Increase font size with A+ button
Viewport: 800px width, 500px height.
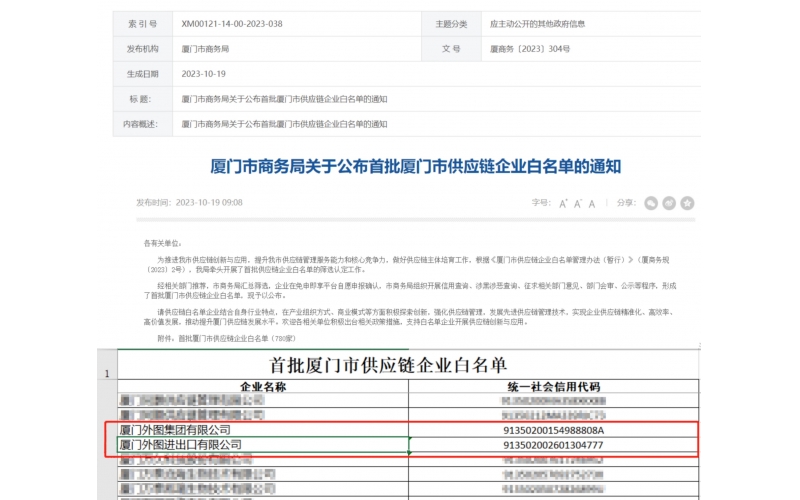click(563, 204)
